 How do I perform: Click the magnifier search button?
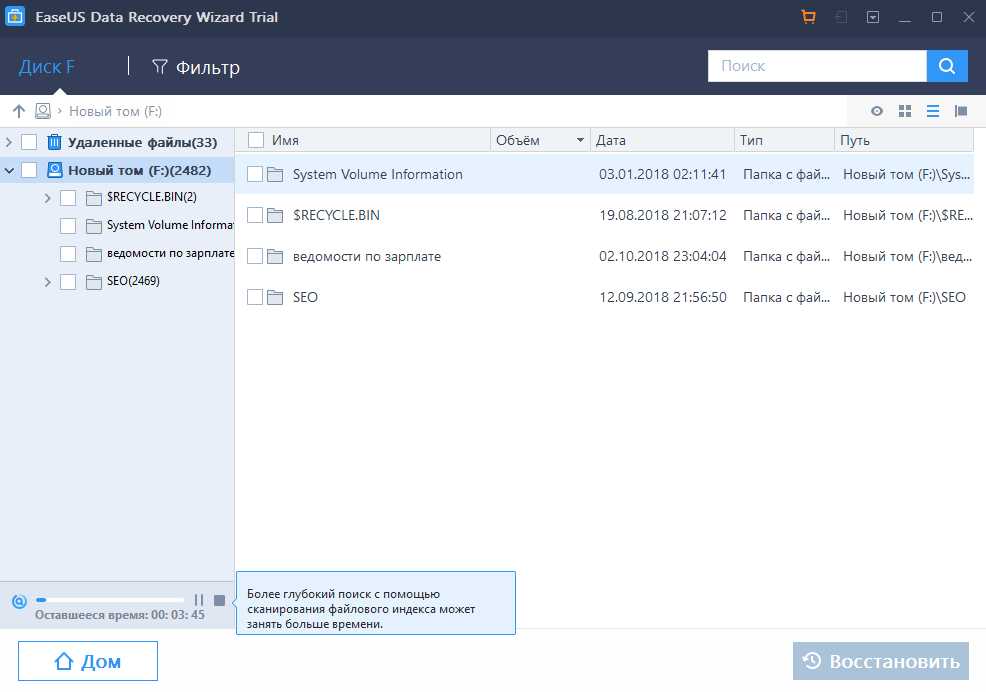(x=947, y=66)
